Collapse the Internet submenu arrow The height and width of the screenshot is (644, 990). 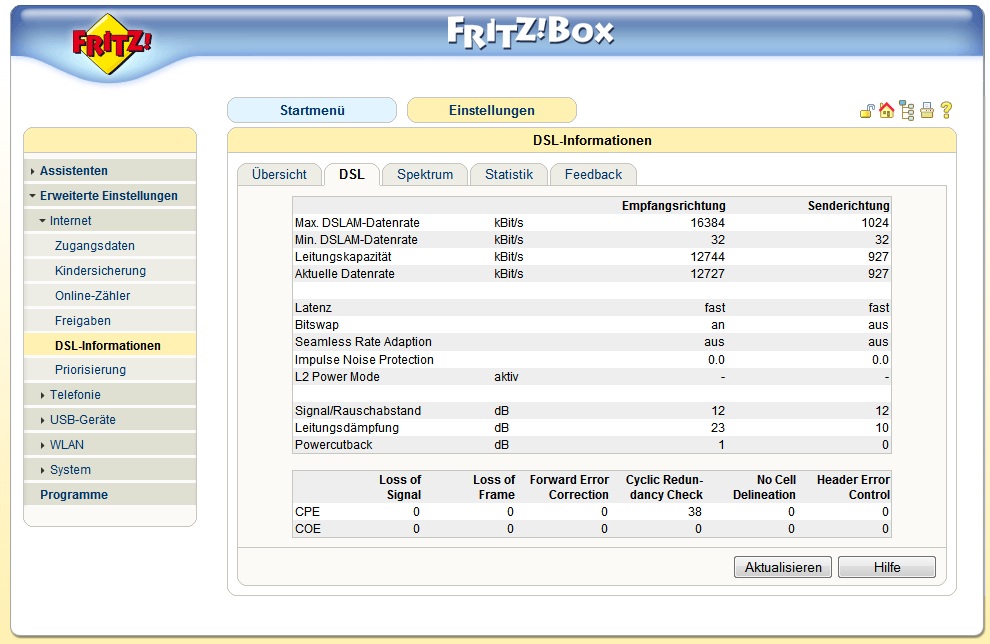tap(42, 221)
